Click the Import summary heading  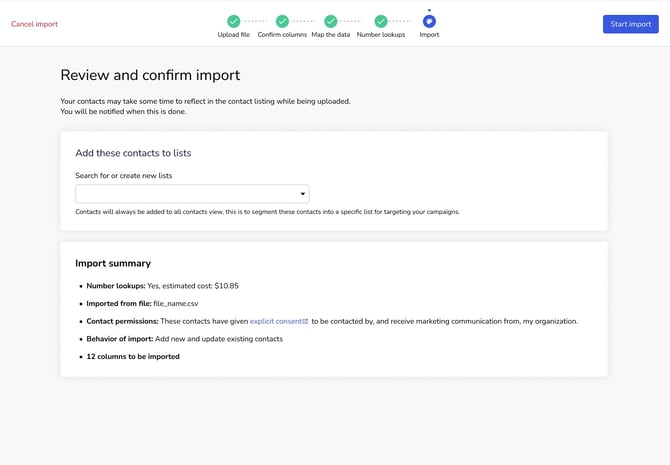[113, 263]
